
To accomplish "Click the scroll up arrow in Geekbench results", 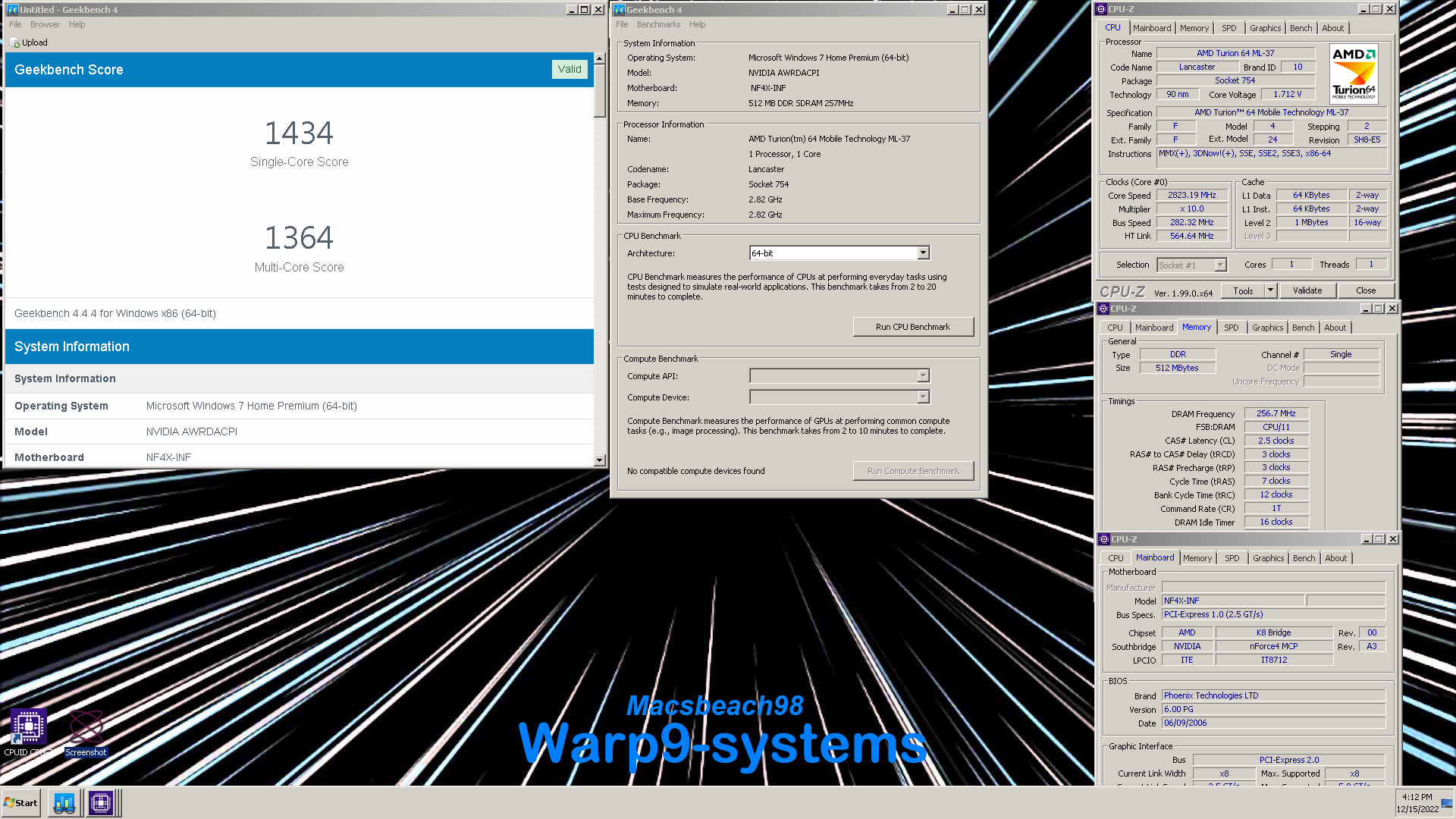I will (600, 58).
